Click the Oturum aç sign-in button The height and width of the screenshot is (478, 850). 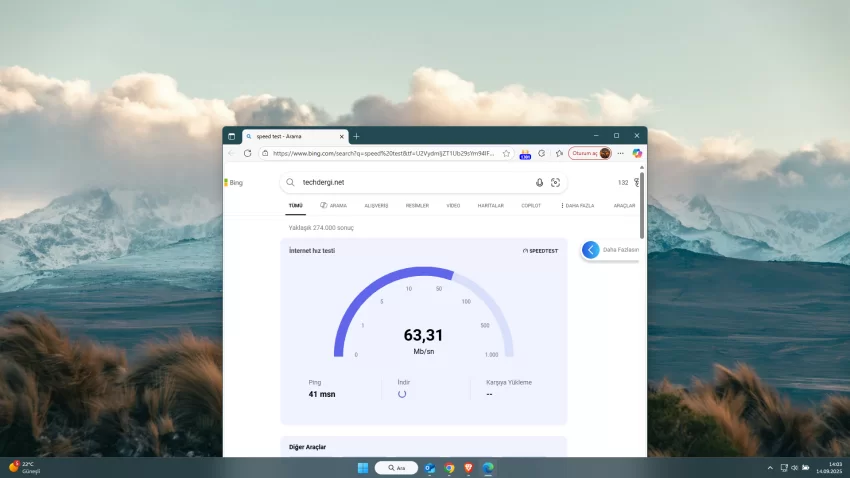pyautogui.click(x=588, y=153)
